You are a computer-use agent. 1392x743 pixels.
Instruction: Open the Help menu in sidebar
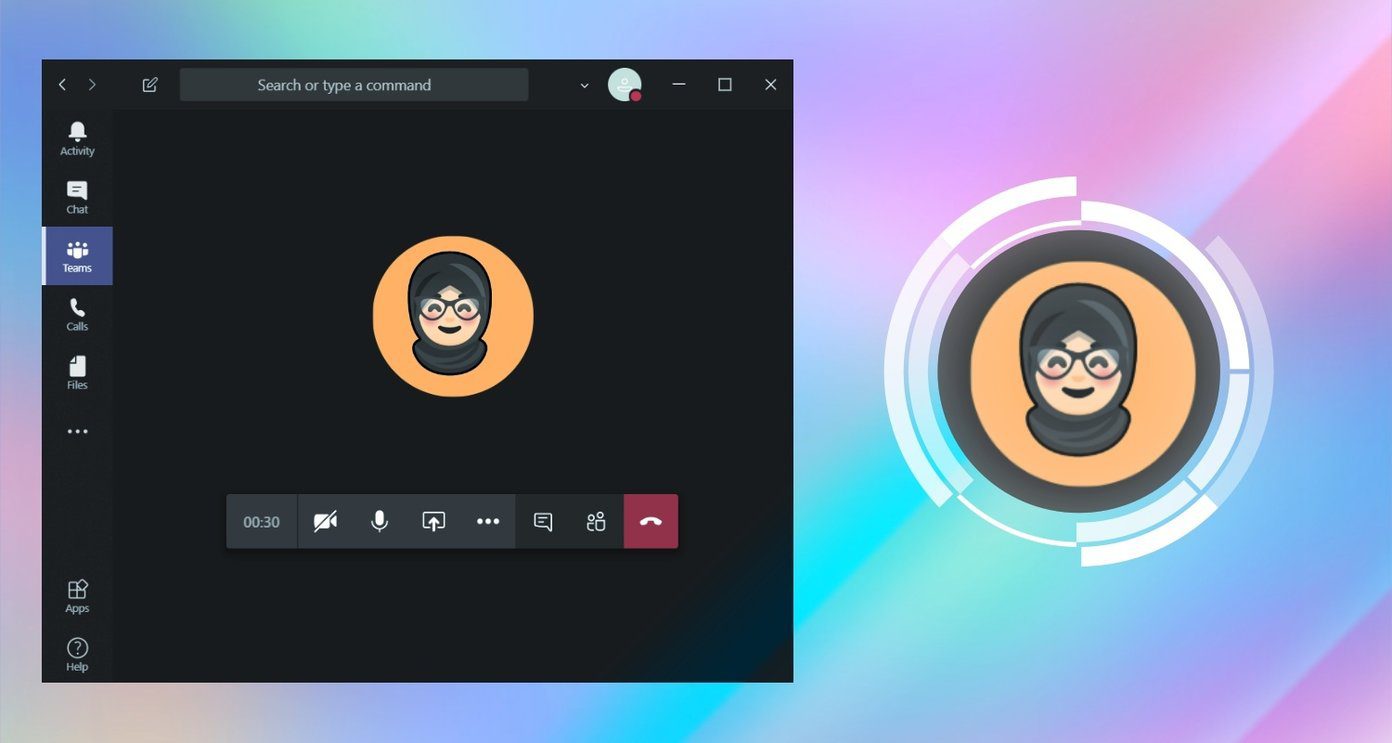click(x=77, y=655)
